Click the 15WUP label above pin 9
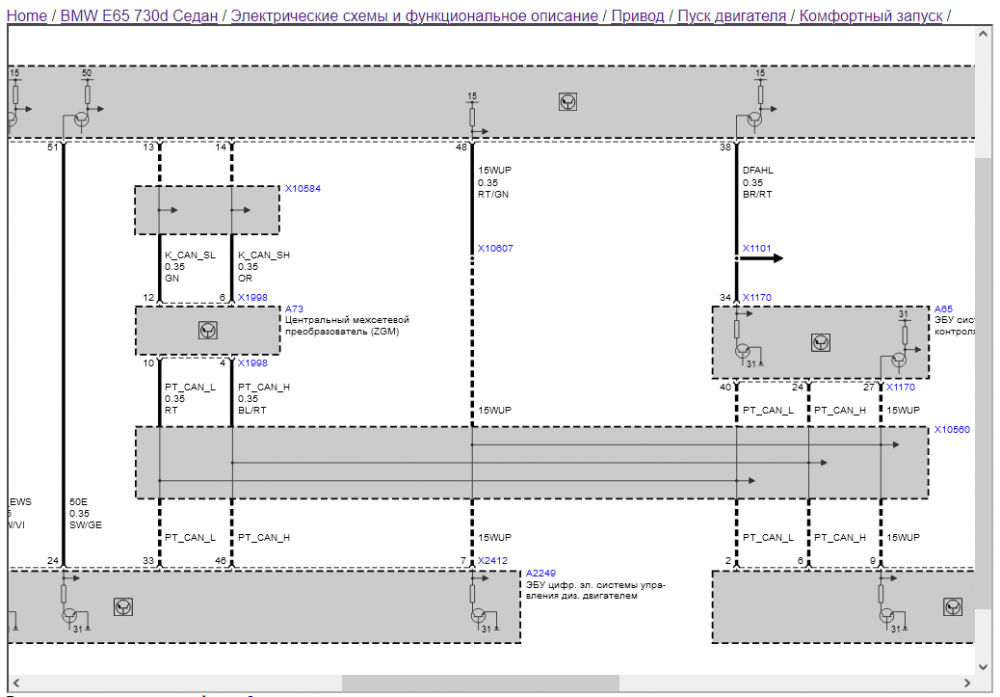The height and width of the screenshot is (697, 1000). tap(903, 538)
